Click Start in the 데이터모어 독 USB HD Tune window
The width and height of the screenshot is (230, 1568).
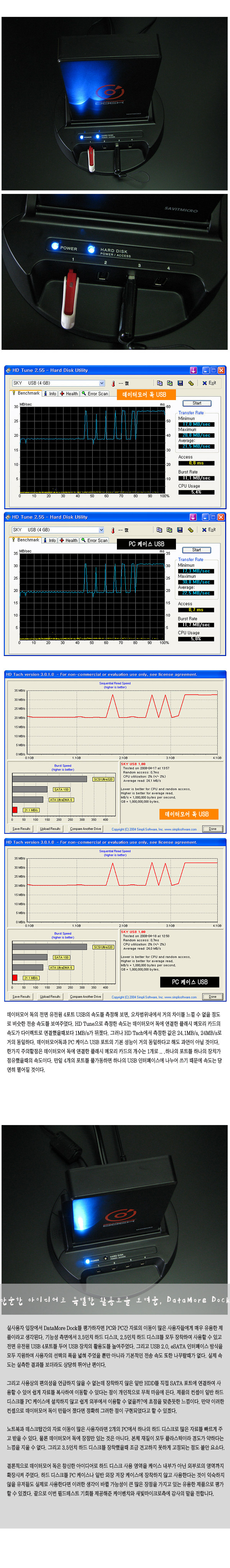click(197, 403)
